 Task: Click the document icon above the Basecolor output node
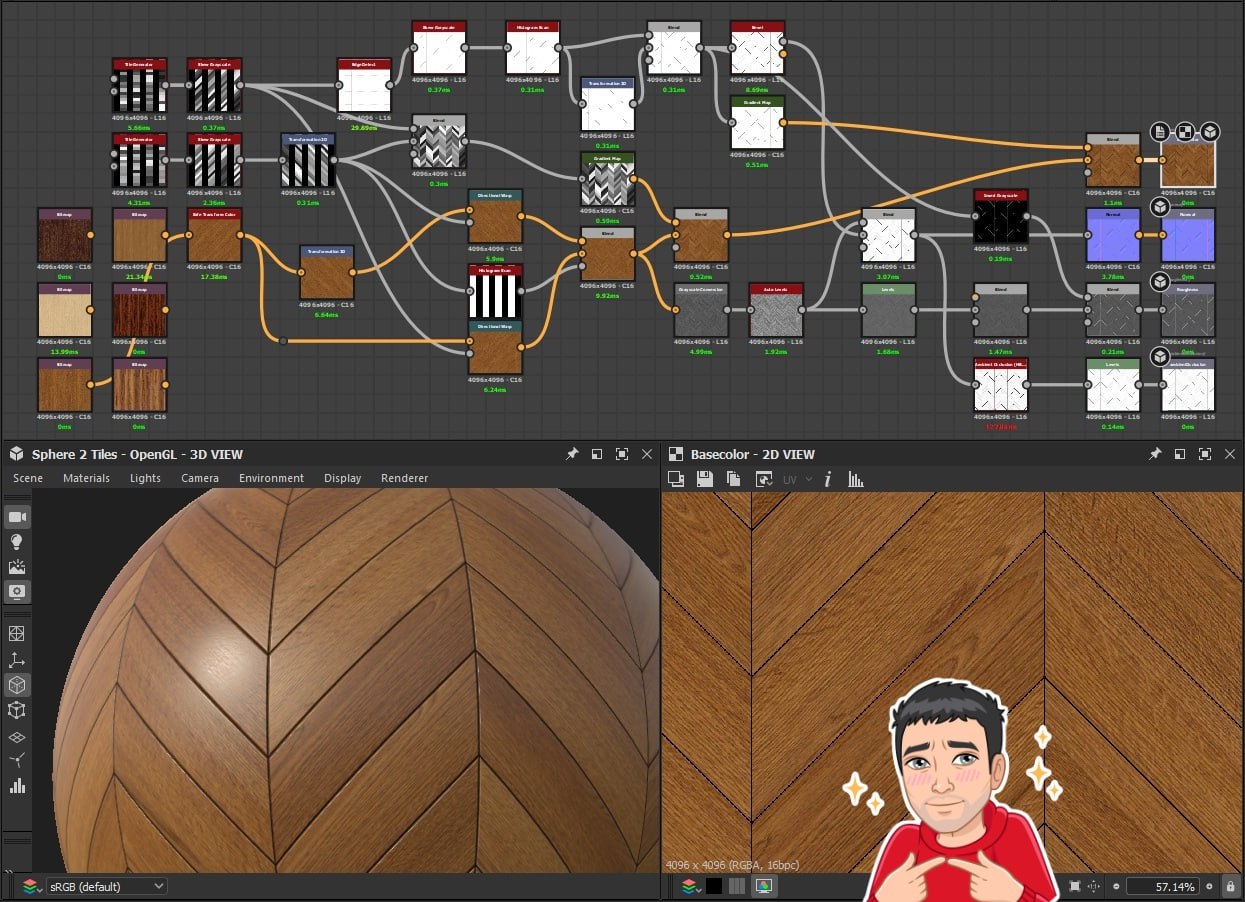pyautogui.click(x=1159, y=132)
